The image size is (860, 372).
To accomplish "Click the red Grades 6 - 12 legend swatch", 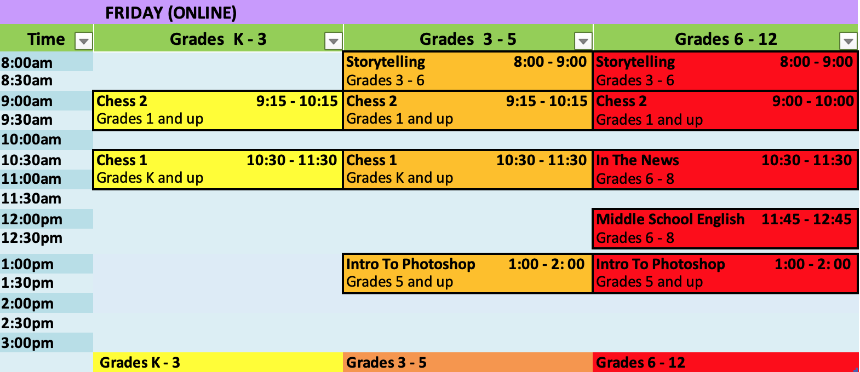I will (x=726, y=362).
